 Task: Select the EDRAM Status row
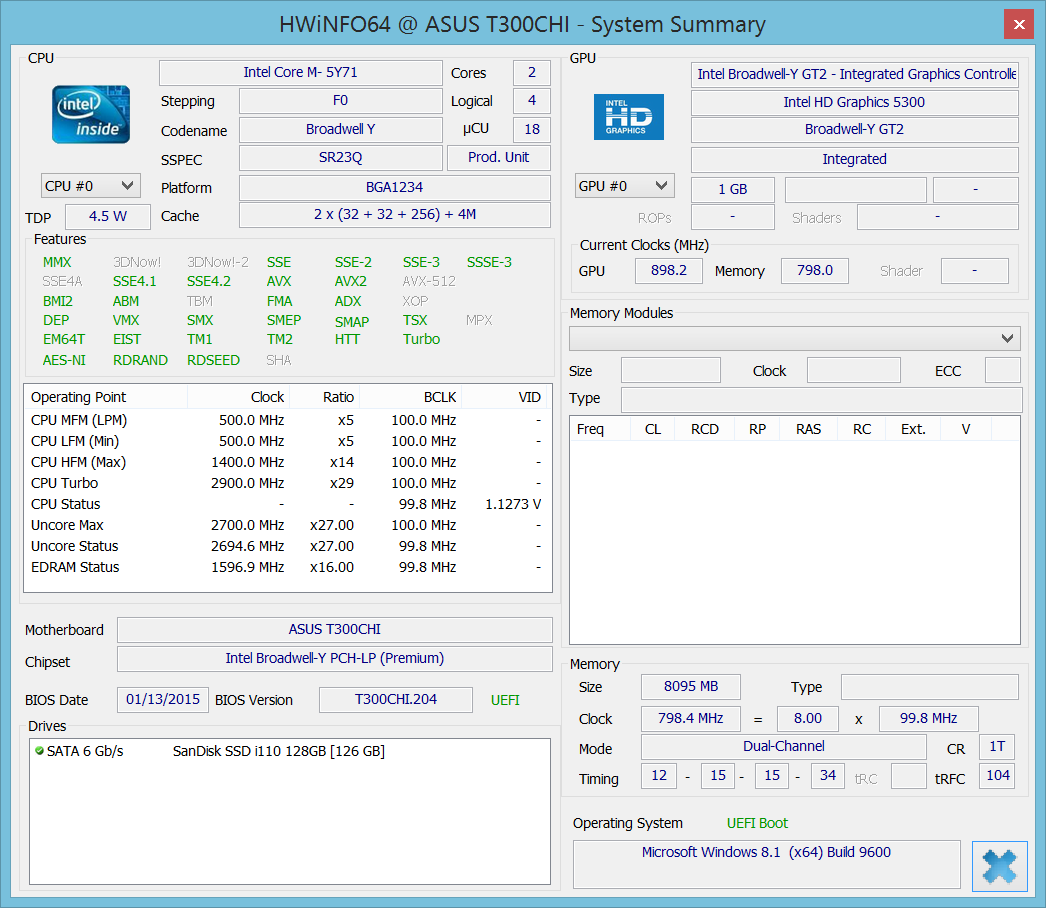[x=286, y=567]
